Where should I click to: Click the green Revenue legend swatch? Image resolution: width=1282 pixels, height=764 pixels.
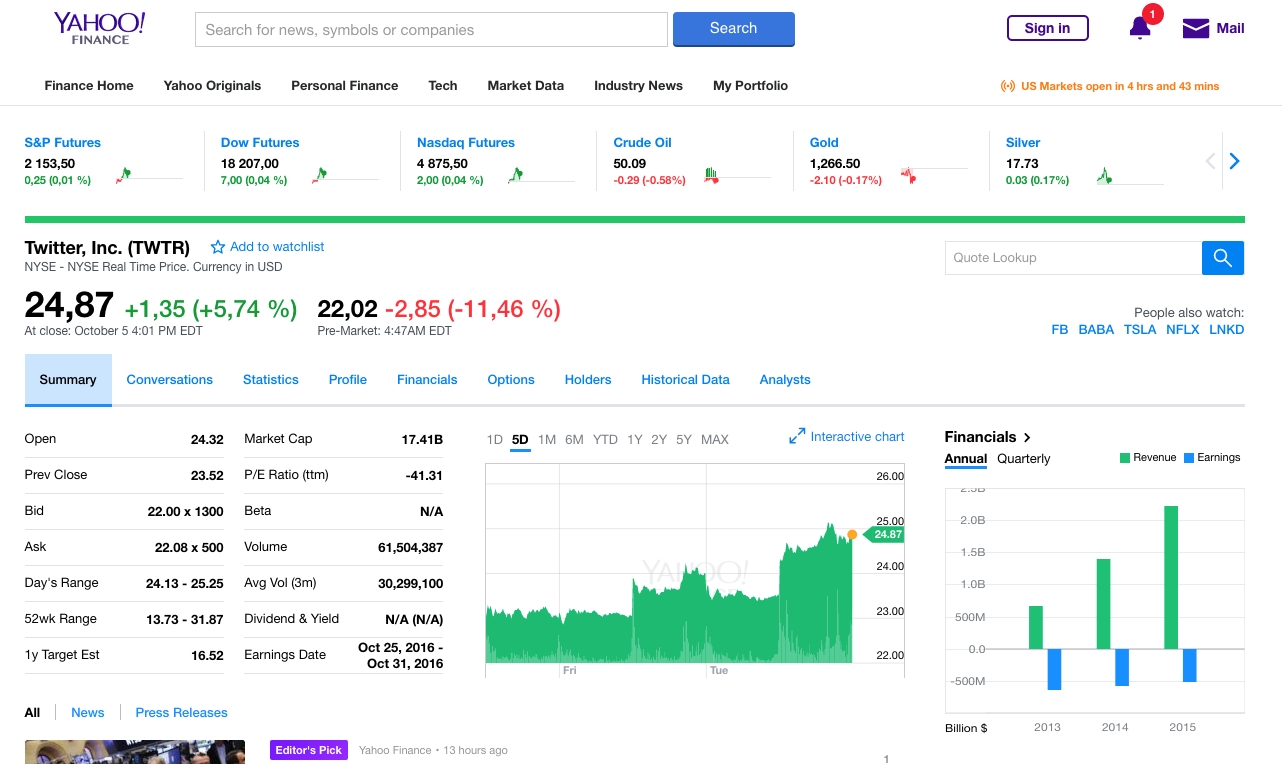(x=1125, y=458)
